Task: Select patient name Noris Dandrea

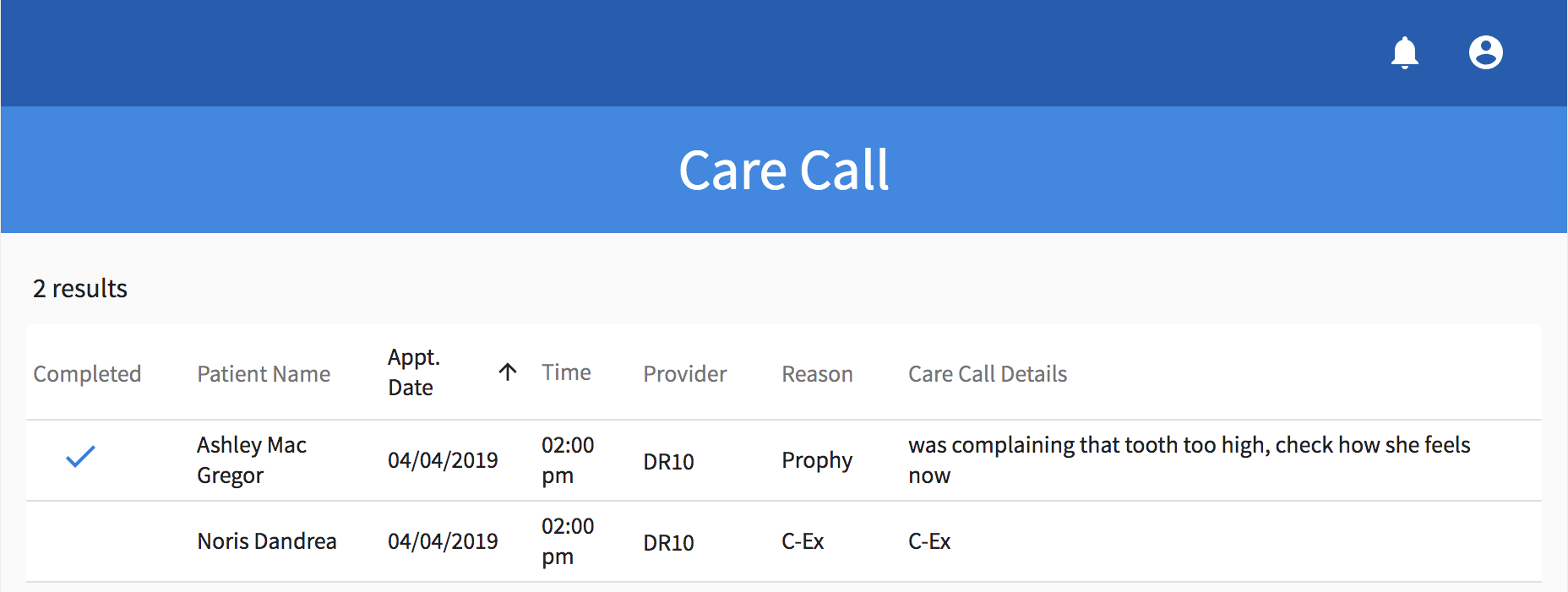Action: [266, 541]
